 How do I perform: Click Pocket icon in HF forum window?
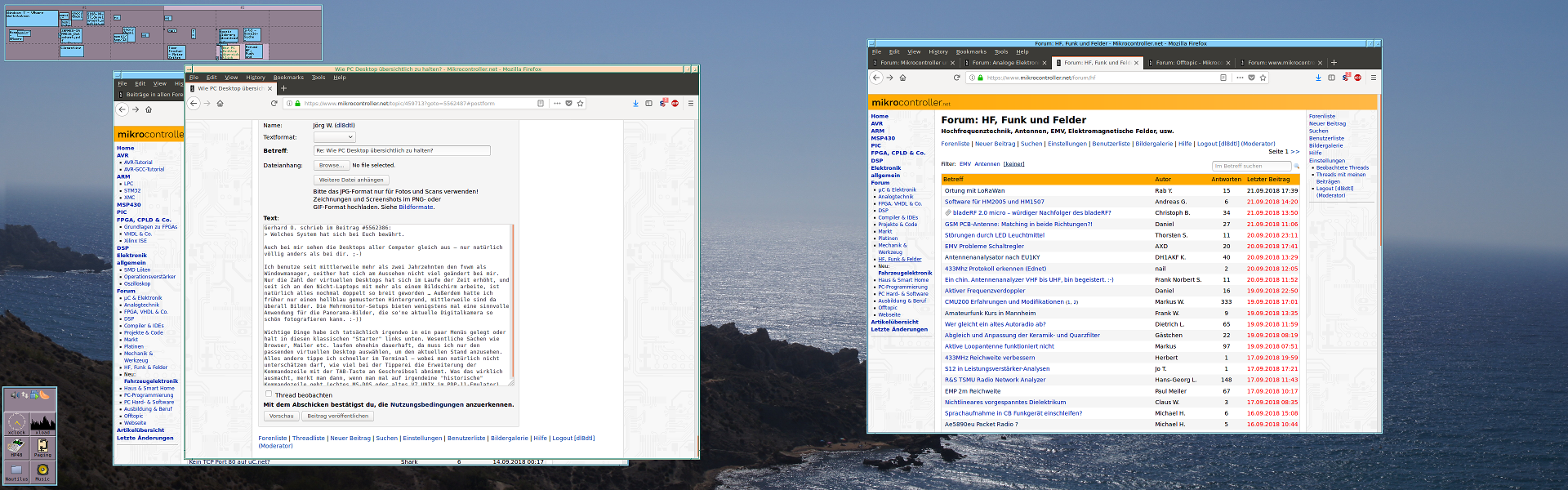click(1251, 78)
